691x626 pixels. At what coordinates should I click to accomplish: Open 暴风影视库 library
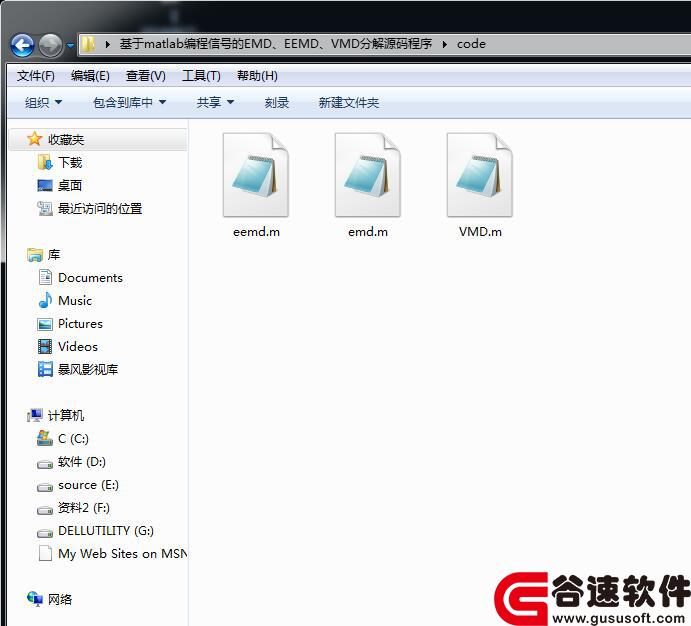click(88, 369)
